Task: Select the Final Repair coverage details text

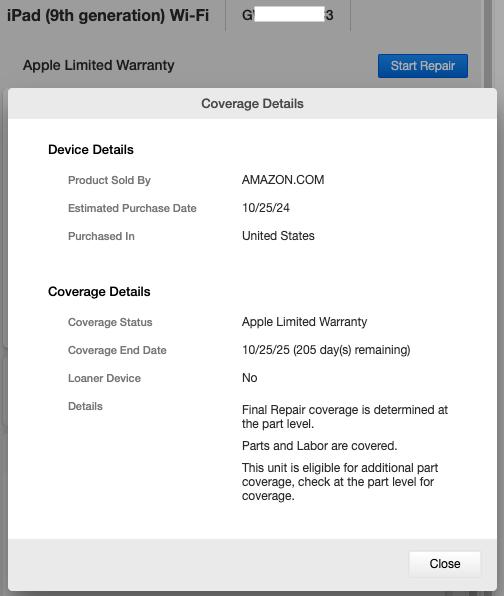Action: tap(345, 417)
